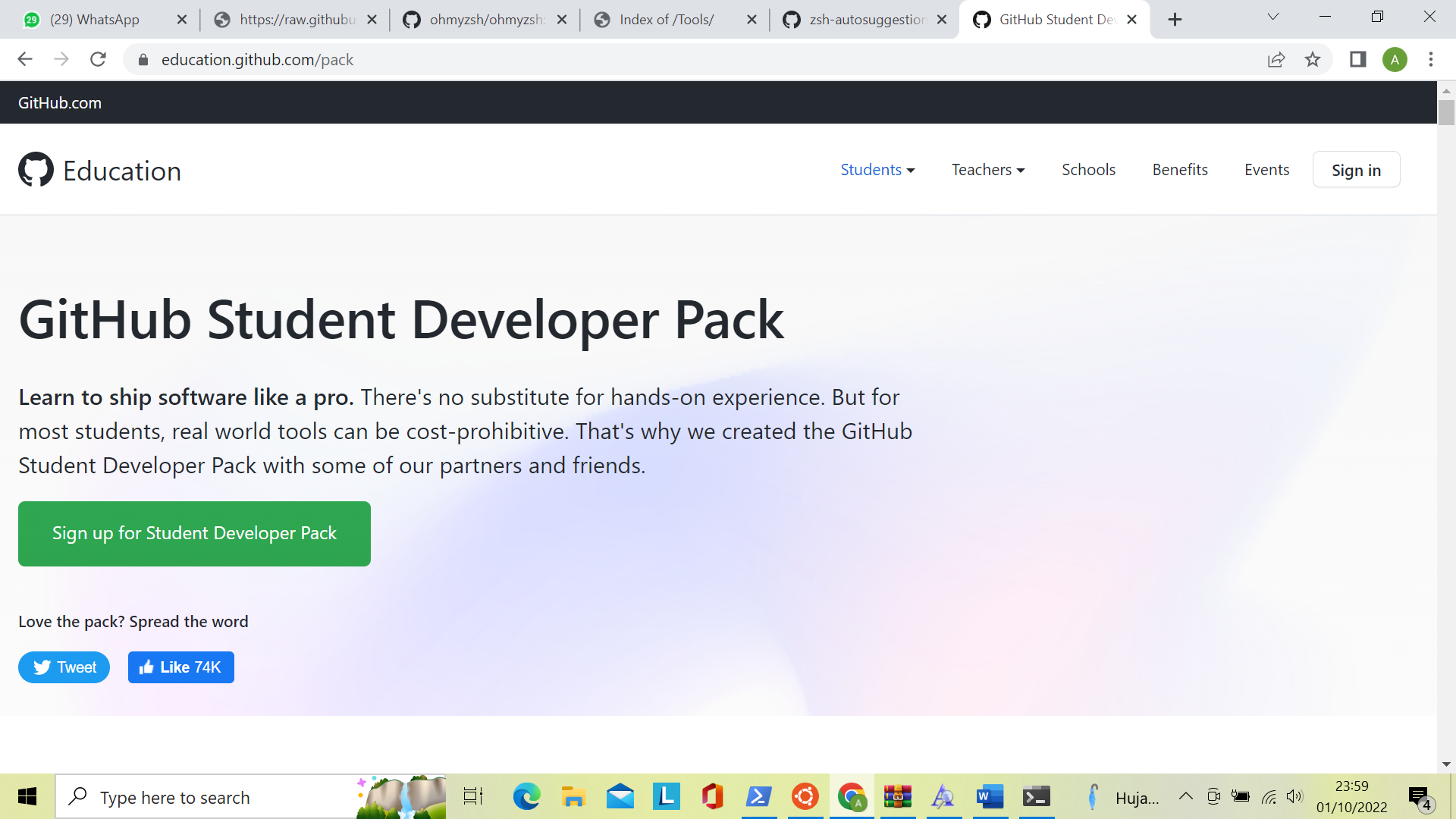The height and width of the screenshot is (819, 1456).
Task: Open PowerShell from the taskbar
Action: 759,796
